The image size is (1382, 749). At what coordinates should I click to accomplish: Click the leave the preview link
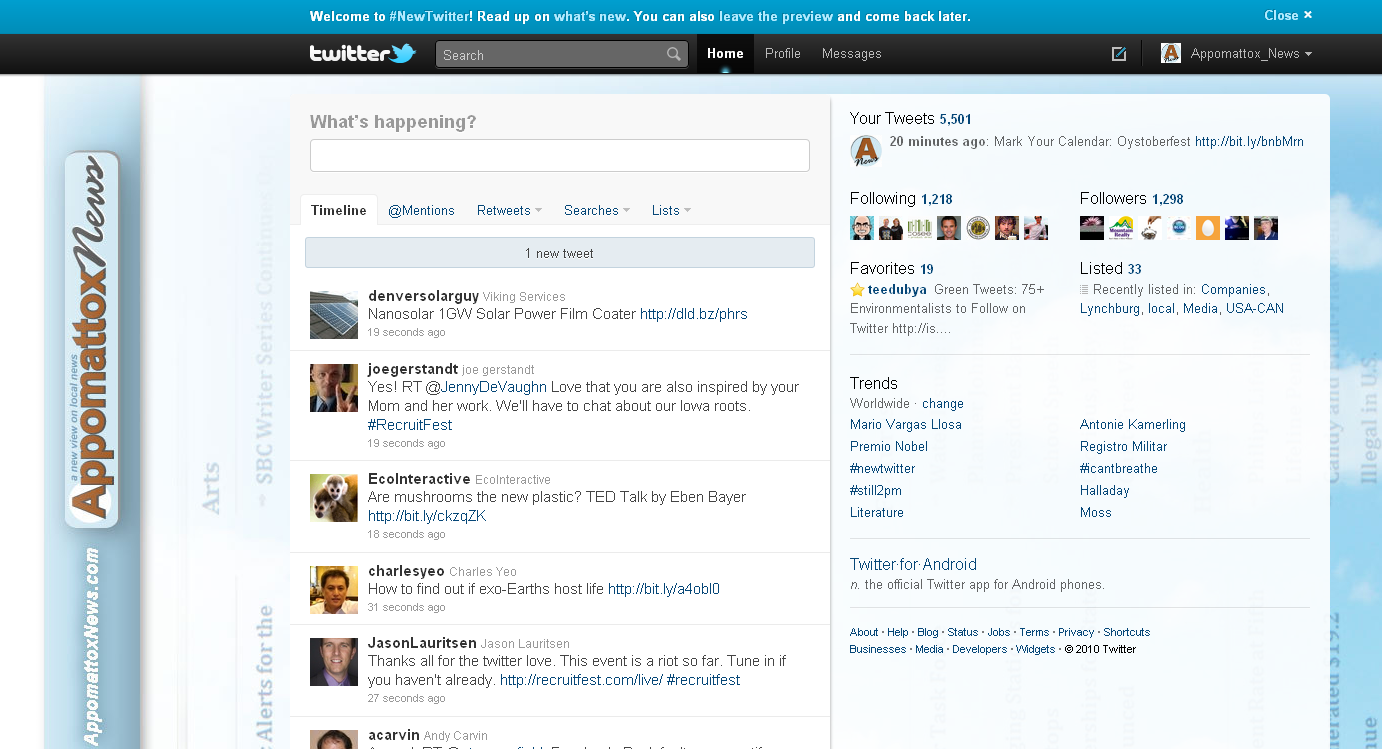click(775, 16)
